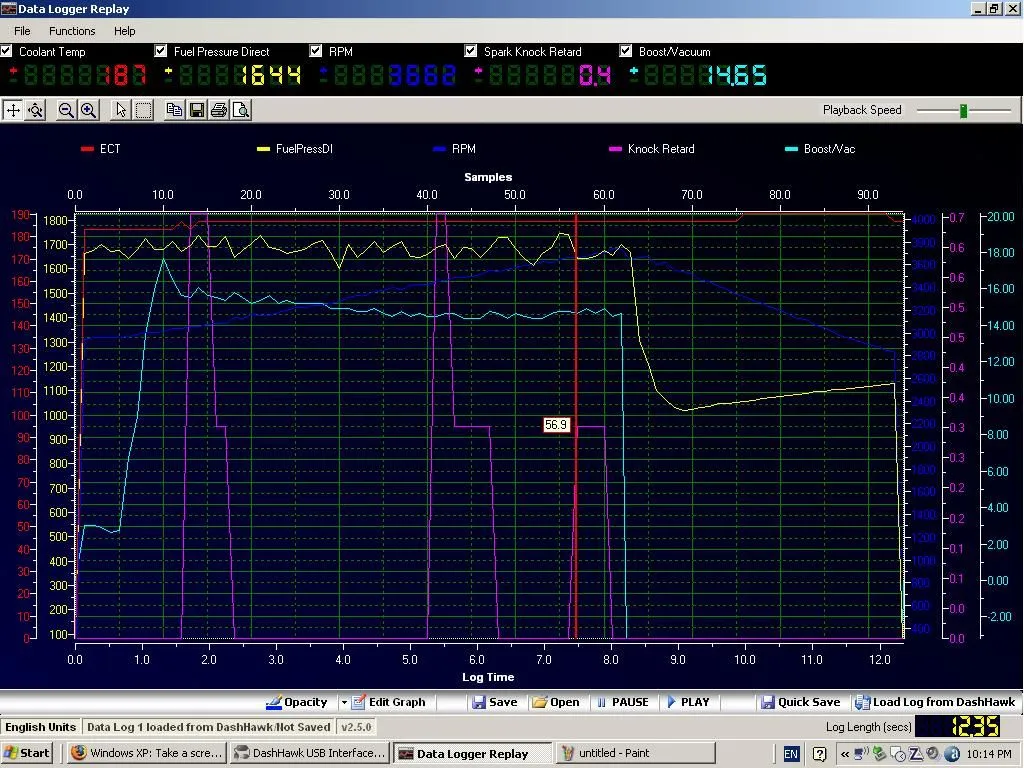Uncheck the Coolant Temp checkbox
Screen dimensions: 1024x768
point(7,51)
